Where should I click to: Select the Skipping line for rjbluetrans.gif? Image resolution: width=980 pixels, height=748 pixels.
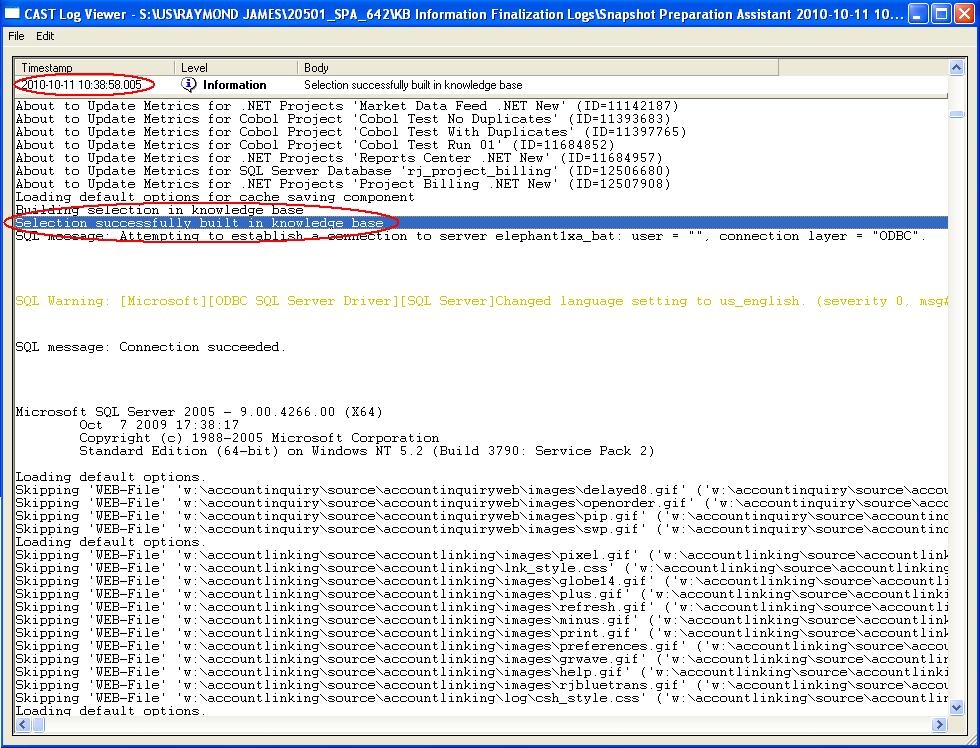481,685
